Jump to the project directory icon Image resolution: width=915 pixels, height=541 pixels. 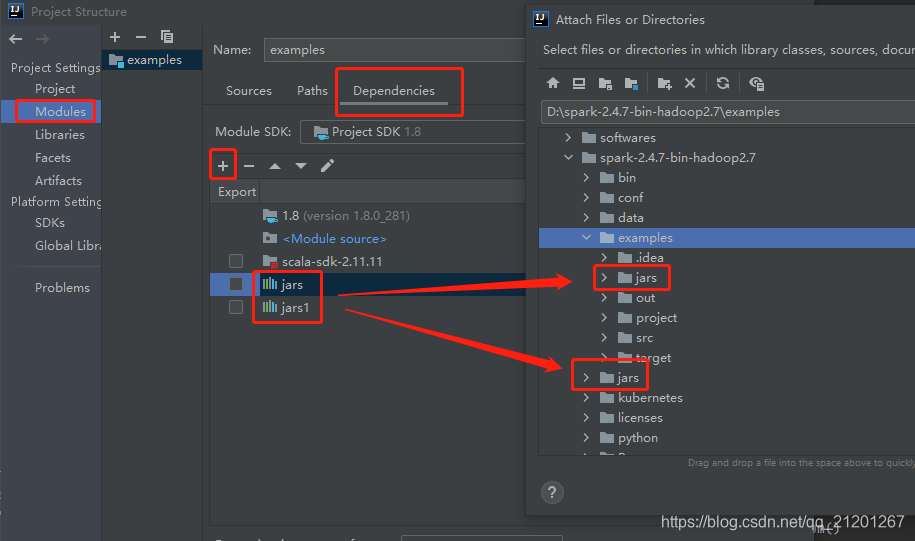(x=605, y=84)
